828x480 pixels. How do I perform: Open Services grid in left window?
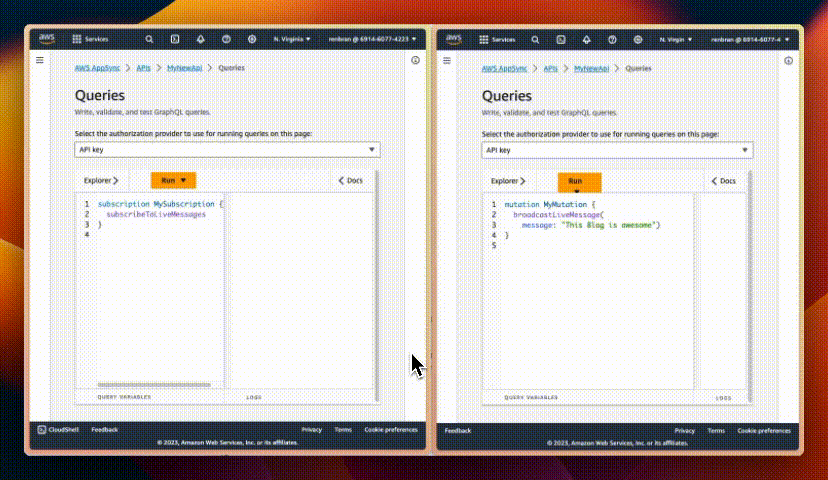tap(90, 39)
